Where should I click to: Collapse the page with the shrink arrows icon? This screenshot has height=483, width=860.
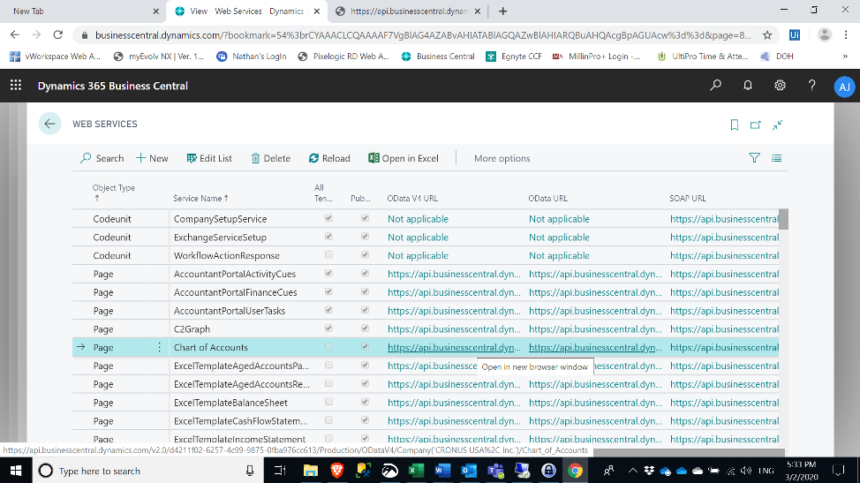point(777,124)
